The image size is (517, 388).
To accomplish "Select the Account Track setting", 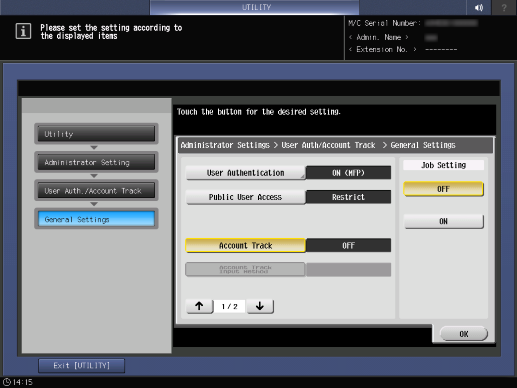I will (x=245, y=245).
